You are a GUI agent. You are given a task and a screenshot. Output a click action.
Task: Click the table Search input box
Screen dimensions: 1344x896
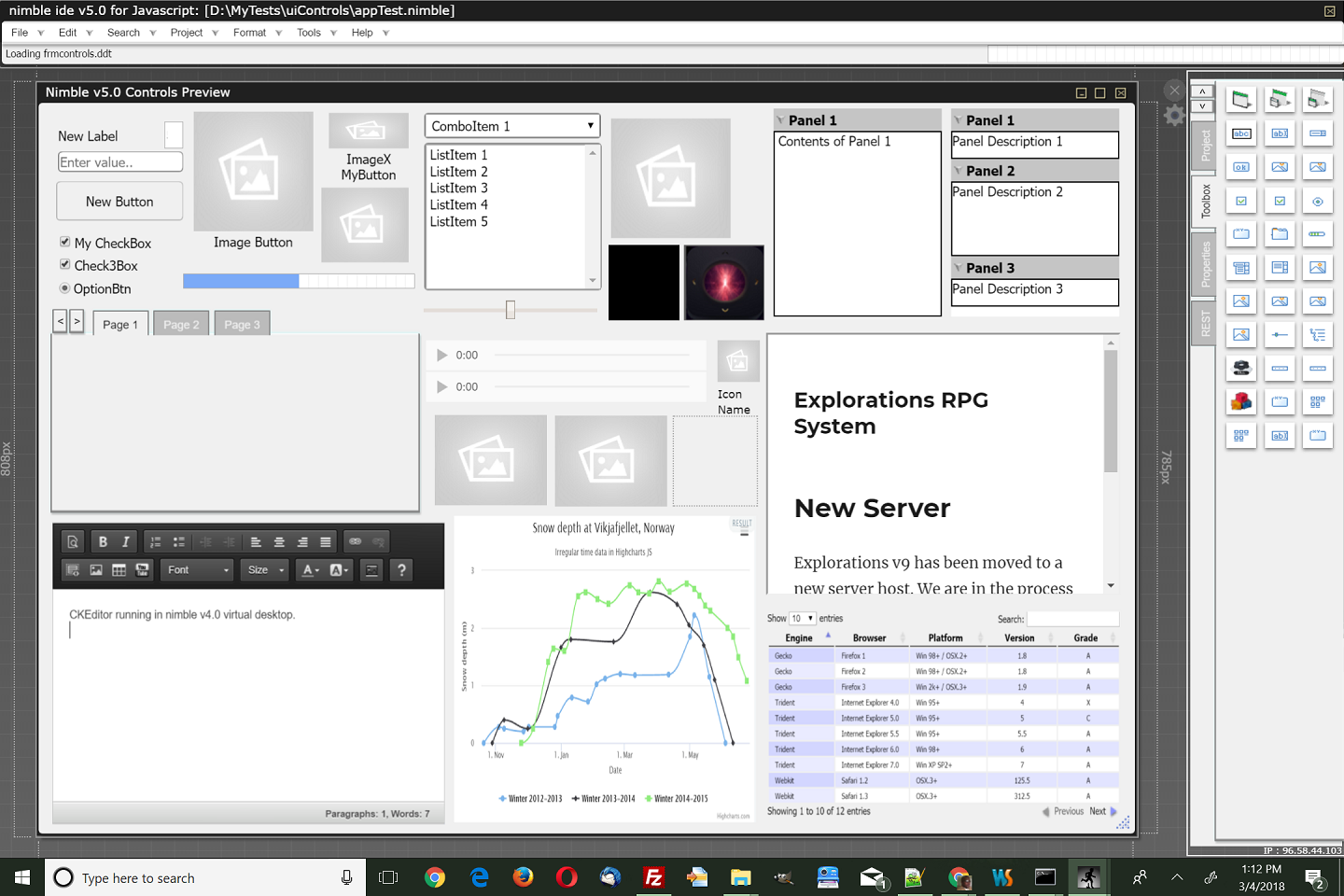click(x=1072, y=619)
